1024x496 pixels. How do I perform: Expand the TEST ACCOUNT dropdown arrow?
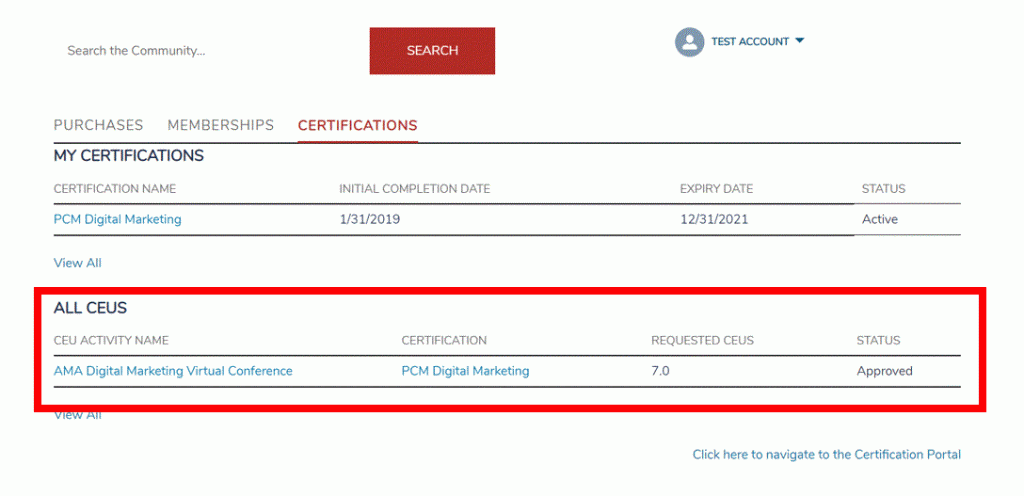pos(800,41)
